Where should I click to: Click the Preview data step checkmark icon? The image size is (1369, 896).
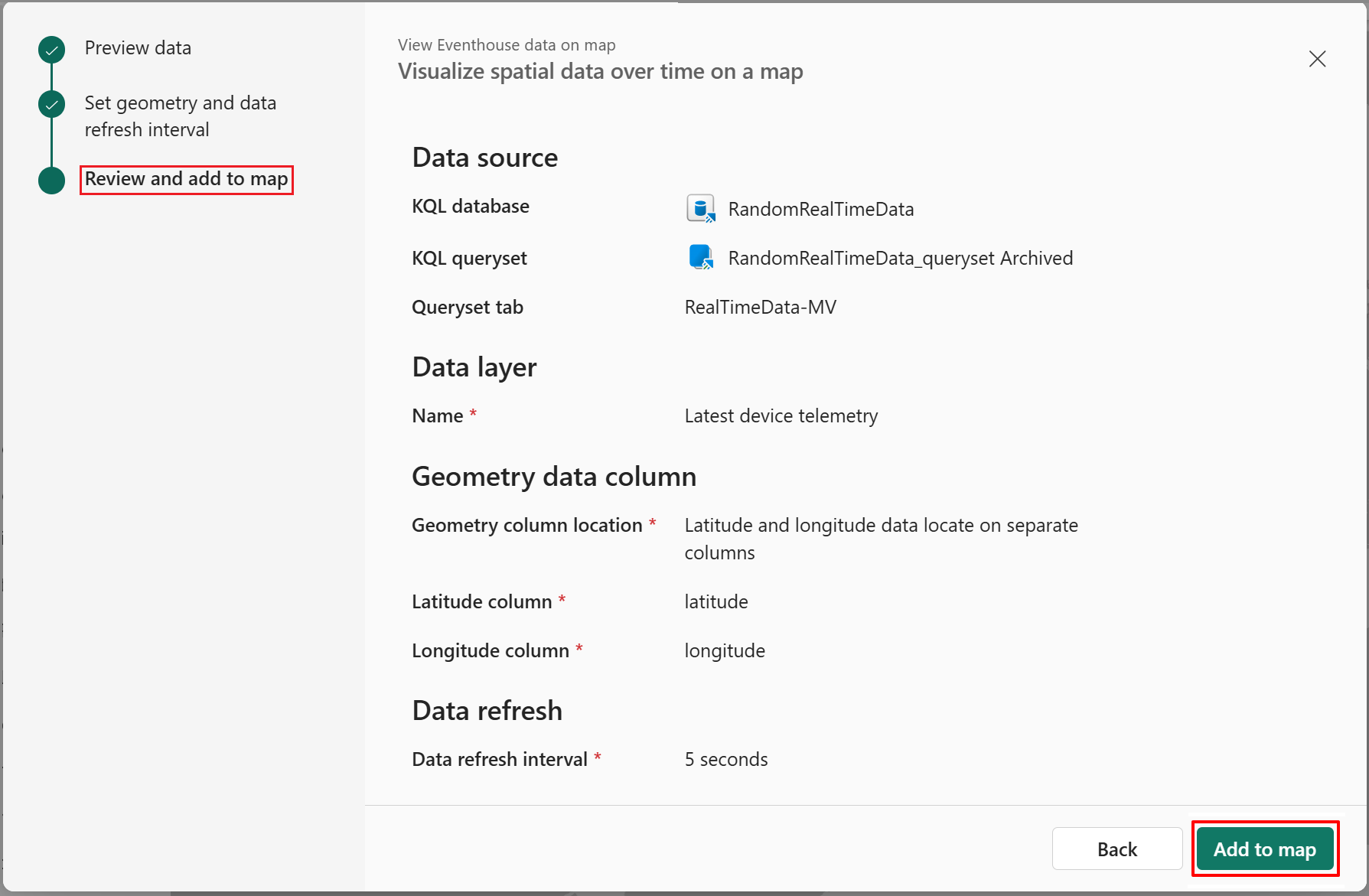click(51, 50)
